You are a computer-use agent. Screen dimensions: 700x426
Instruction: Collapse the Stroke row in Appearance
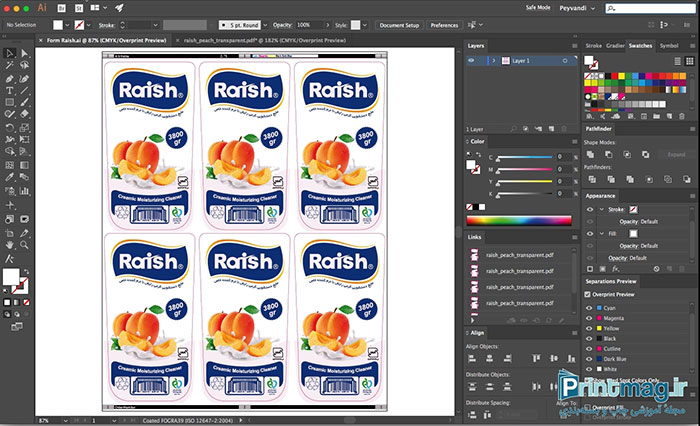pos(601,209)
